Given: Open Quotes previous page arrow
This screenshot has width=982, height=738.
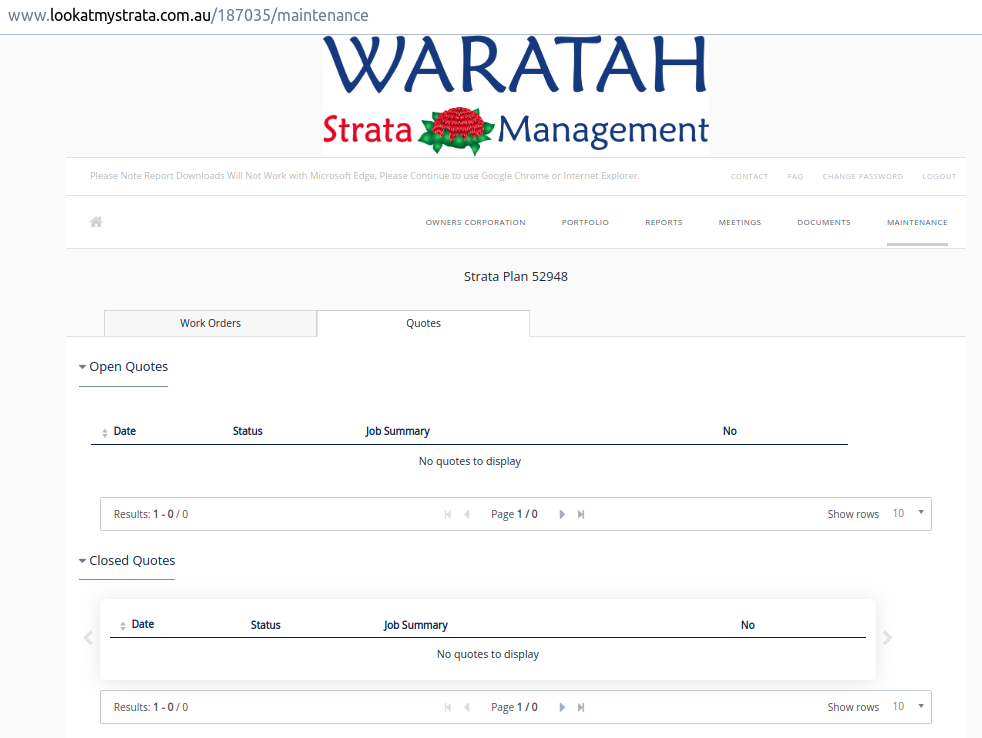Looking at the screenshot, I should (467, 514).
